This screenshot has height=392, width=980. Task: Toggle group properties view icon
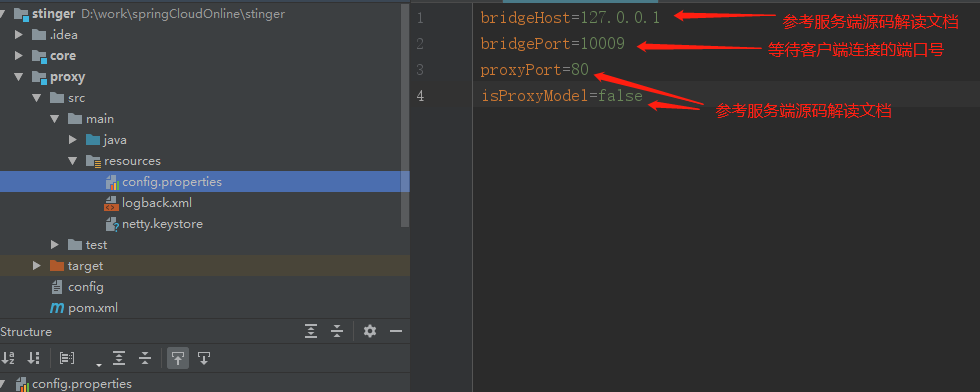click(67, 358)
